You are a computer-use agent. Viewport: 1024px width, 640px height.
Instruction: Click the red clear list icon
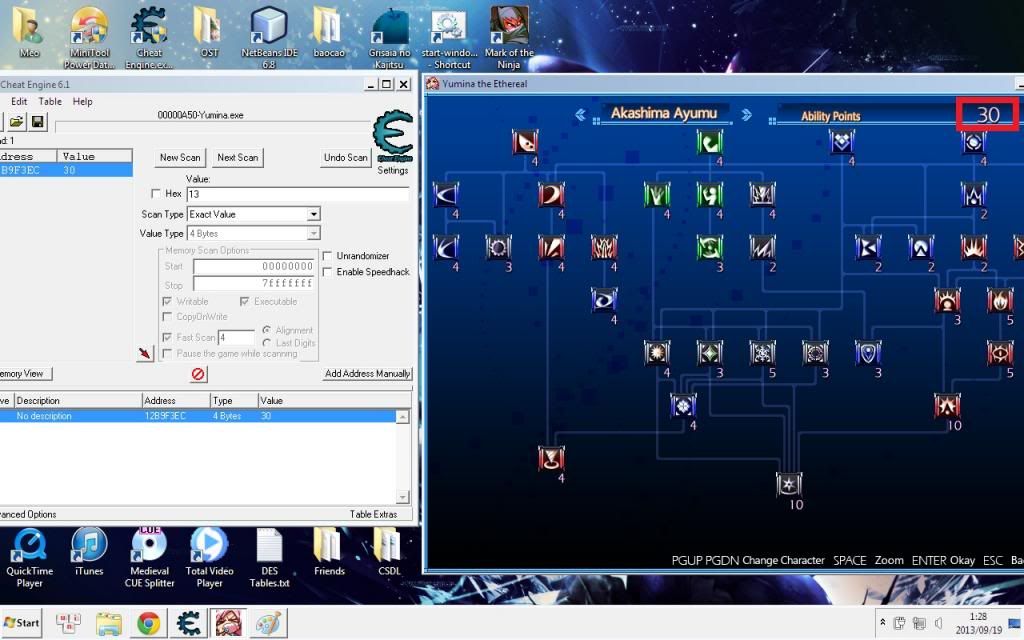[x=198, y=374]
